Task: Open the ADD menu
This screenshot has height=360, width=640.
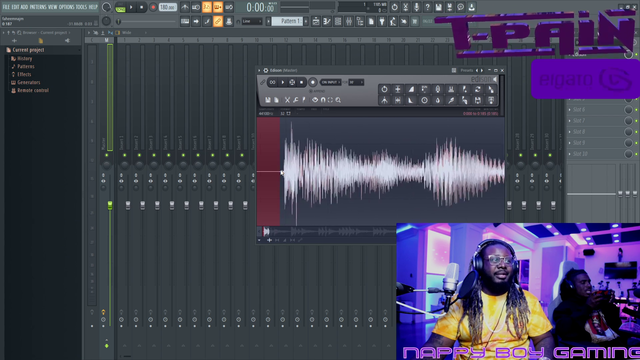Action: click(24, 7)
